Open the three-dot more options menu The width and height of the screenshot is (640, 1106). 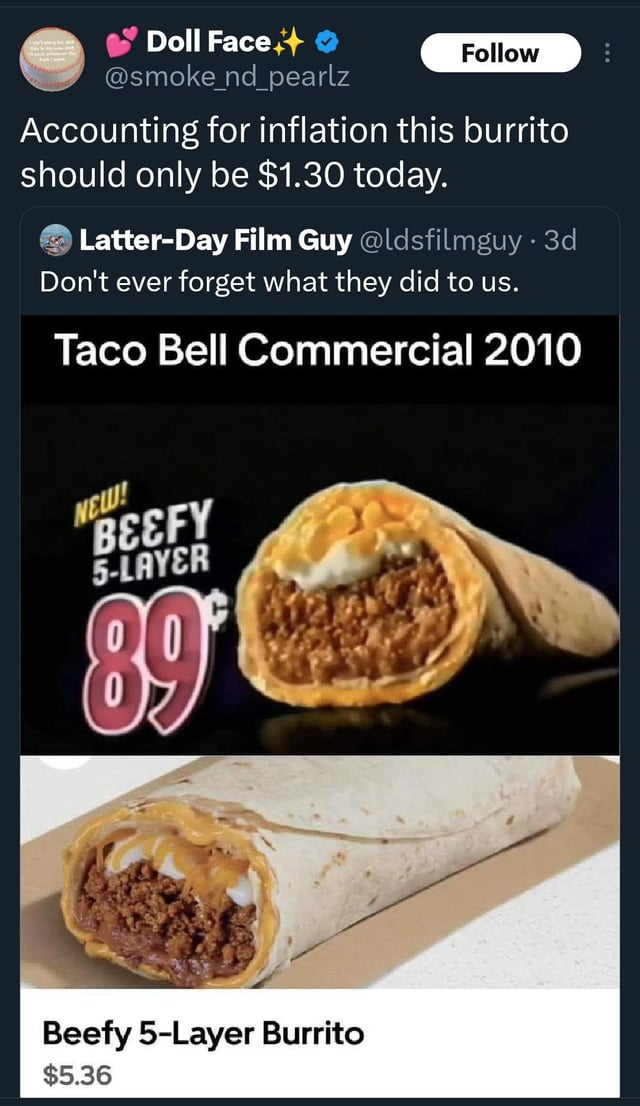click(x=607, y=53)
